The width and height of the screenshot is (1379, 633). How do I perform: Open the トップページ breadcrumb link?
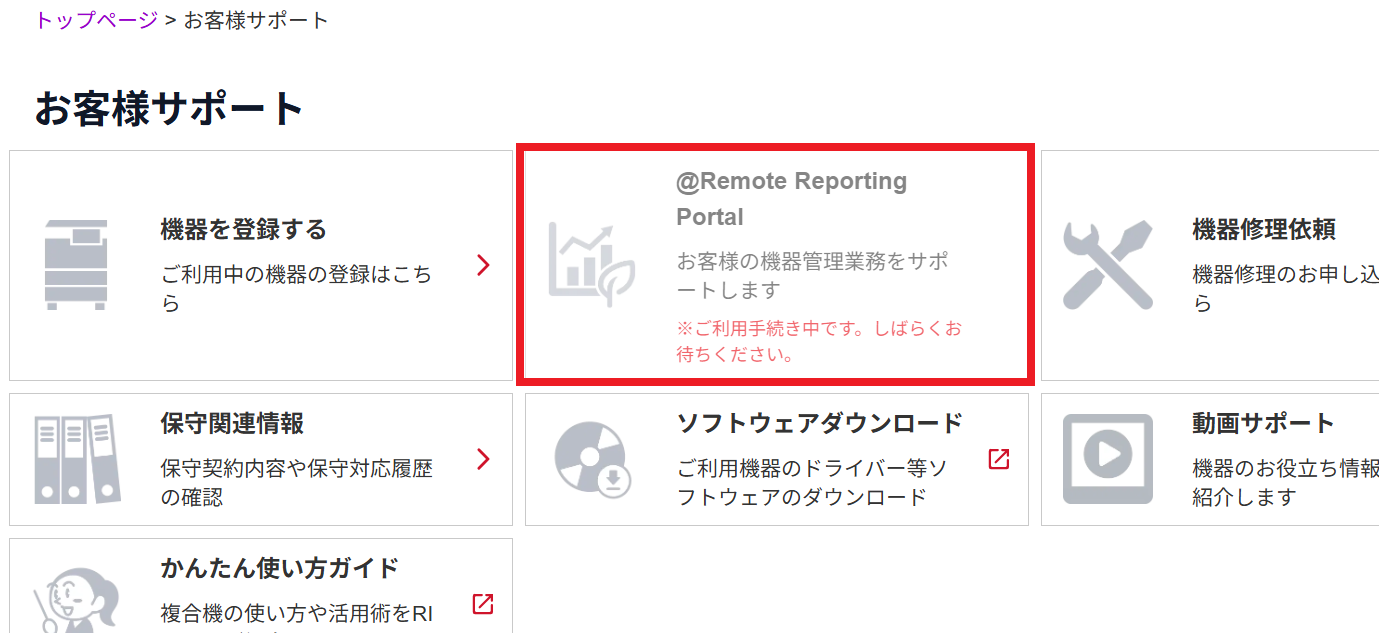96,20
